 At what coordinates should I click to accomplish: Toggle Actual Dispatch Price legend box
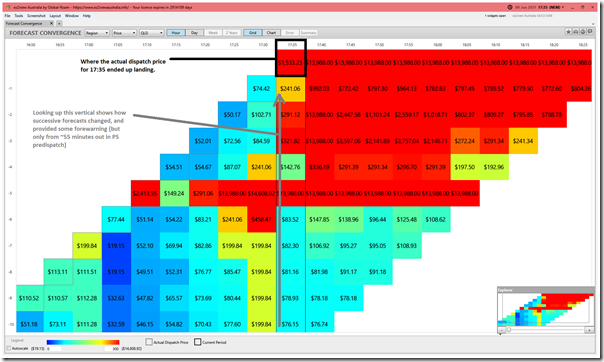149,342
